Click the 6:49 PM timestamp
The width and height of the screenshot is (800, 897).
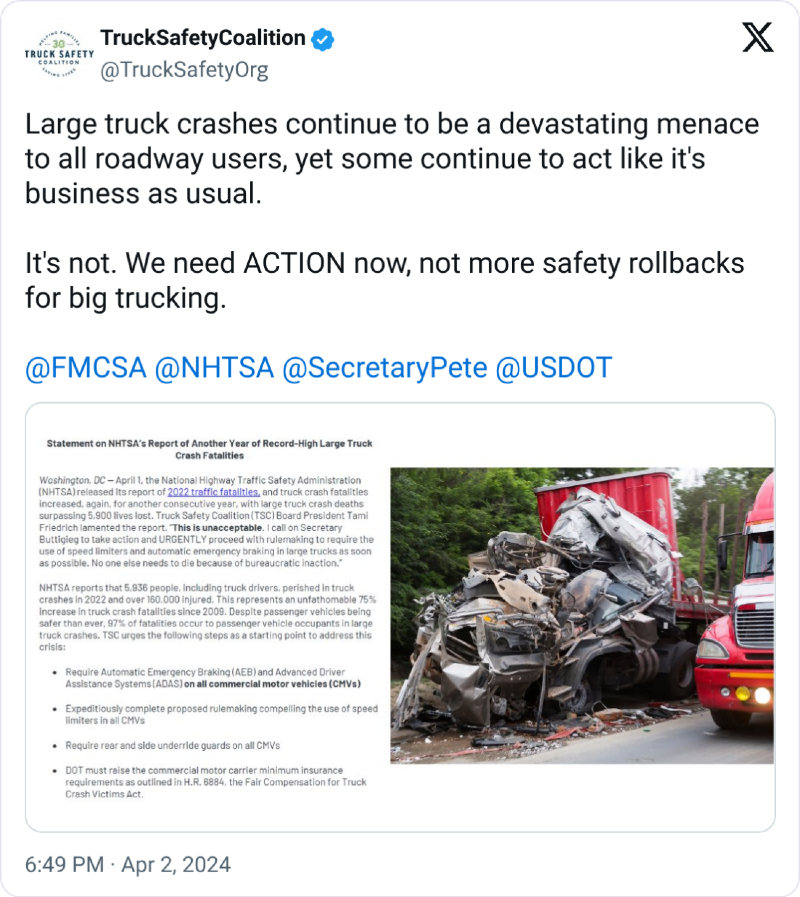click(x=64, y=864)
